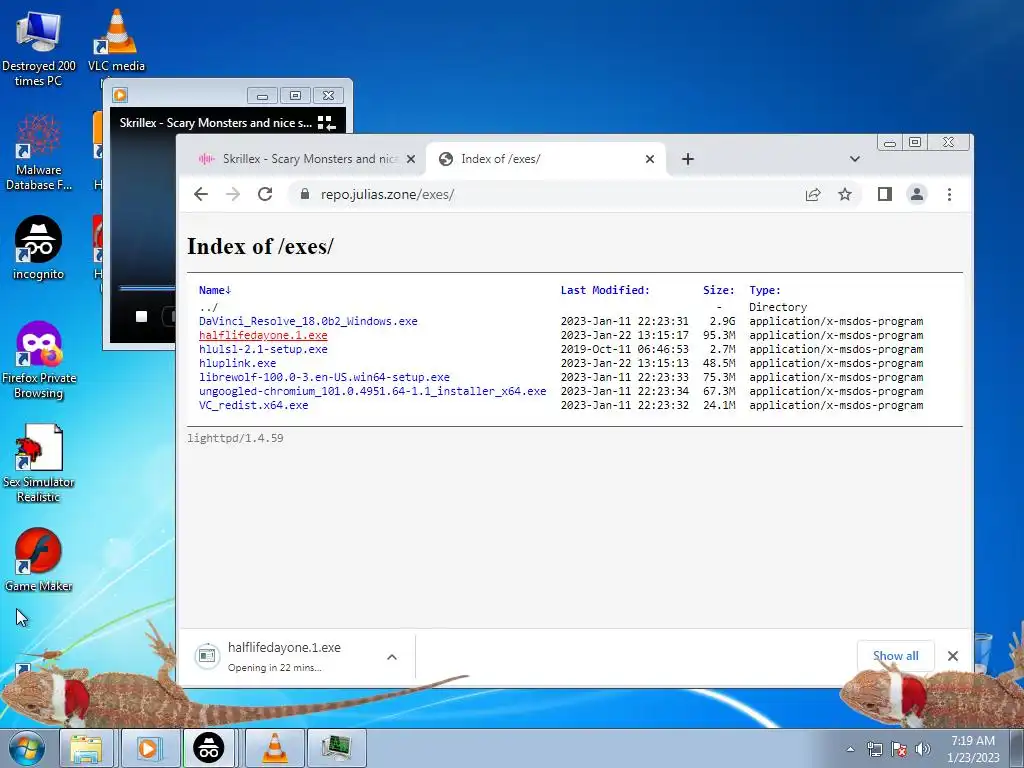Bookmark this page with the star icon
The height and width of the screenshot is (768, 1024).
click(x=845, y=194)
